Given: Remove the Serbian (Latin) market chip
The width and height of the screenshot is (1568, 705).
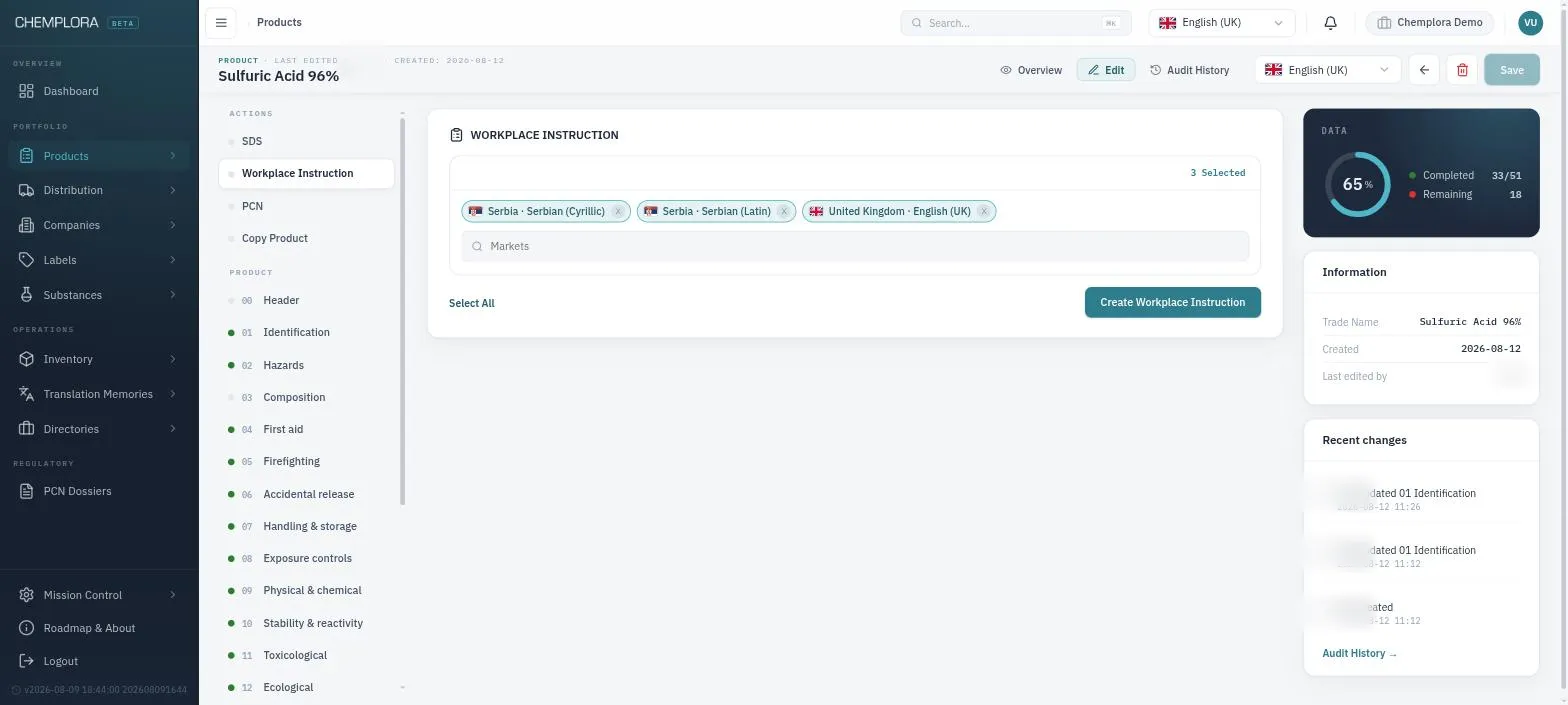Looking at the screenshot, I should (x=784, y=211).
